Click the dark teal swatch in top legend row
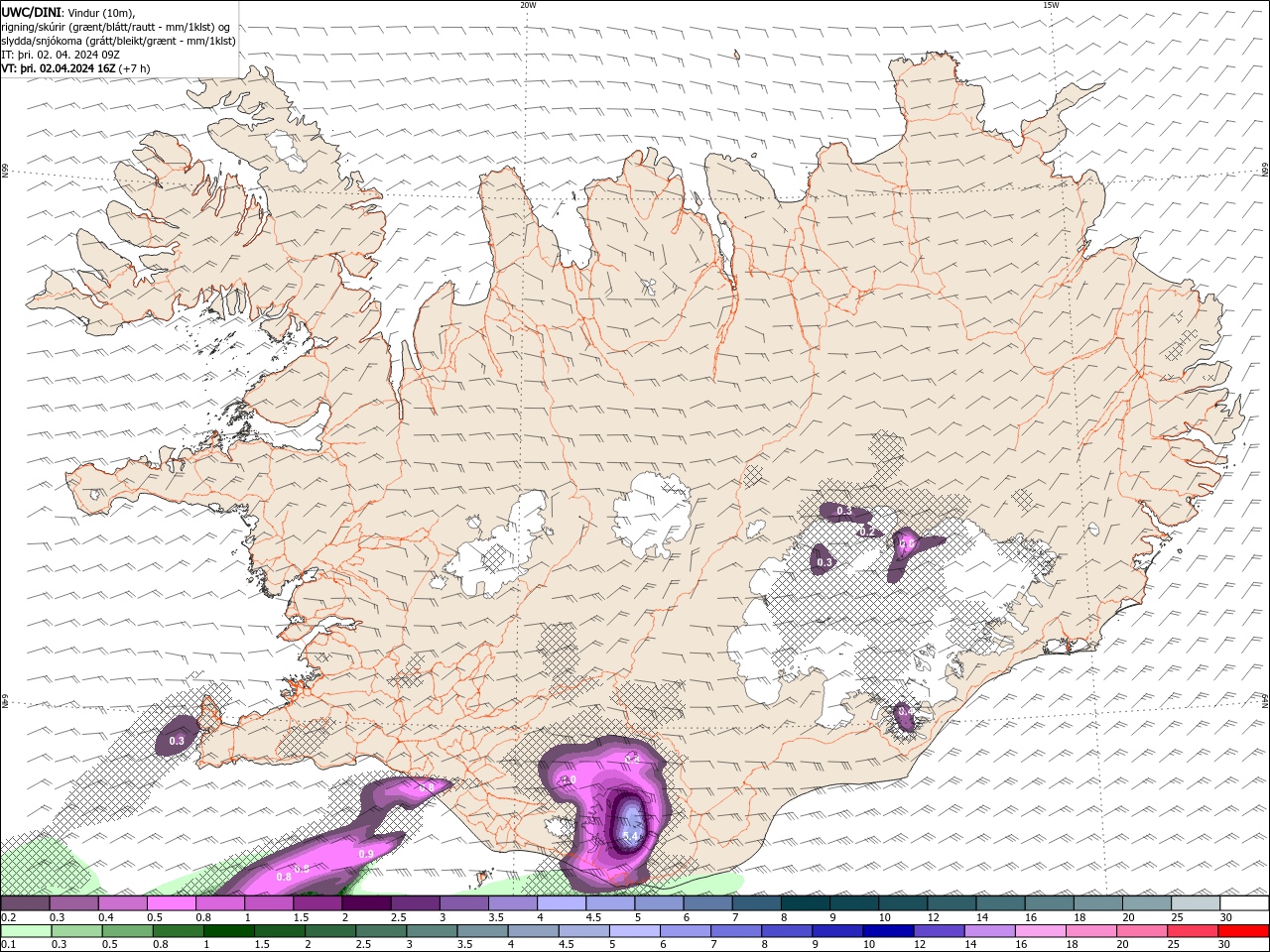 point(806,903)
